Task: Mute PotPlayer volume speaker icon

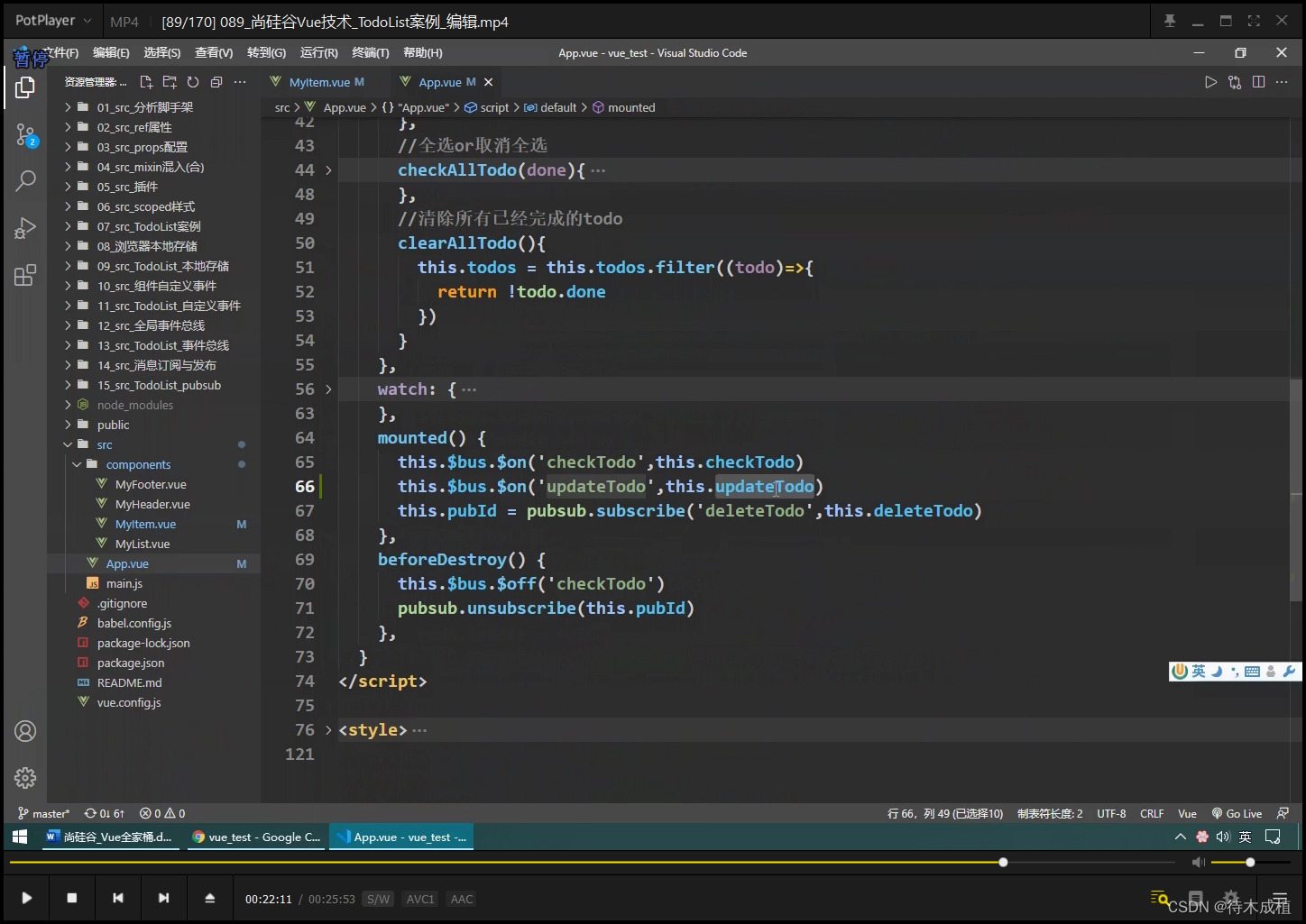Action: pos(1198,863)
